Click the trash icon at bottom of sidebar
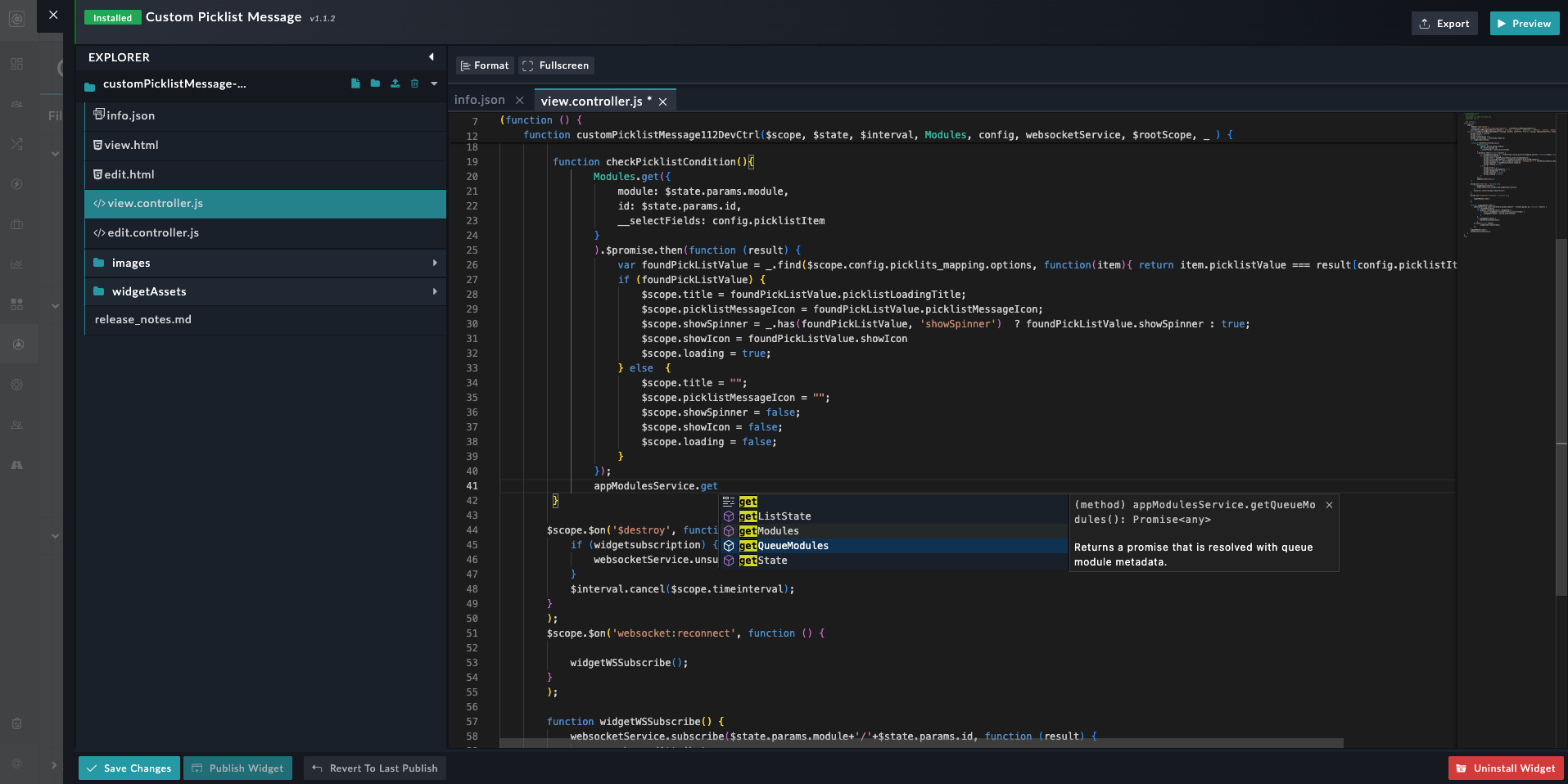Viewport: 1568px width, 784px height. coord(16,723)
